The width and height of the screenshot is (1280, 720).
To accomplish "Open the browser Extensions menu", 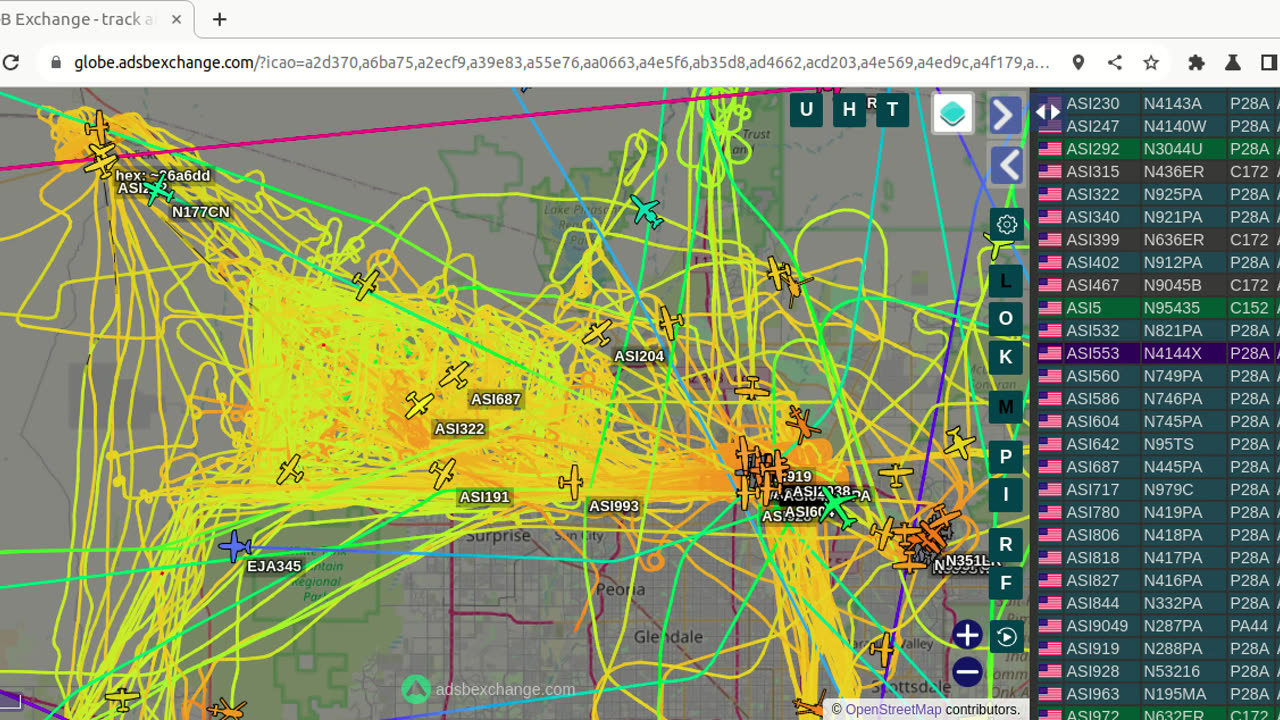I will (x=1196, y=62).
